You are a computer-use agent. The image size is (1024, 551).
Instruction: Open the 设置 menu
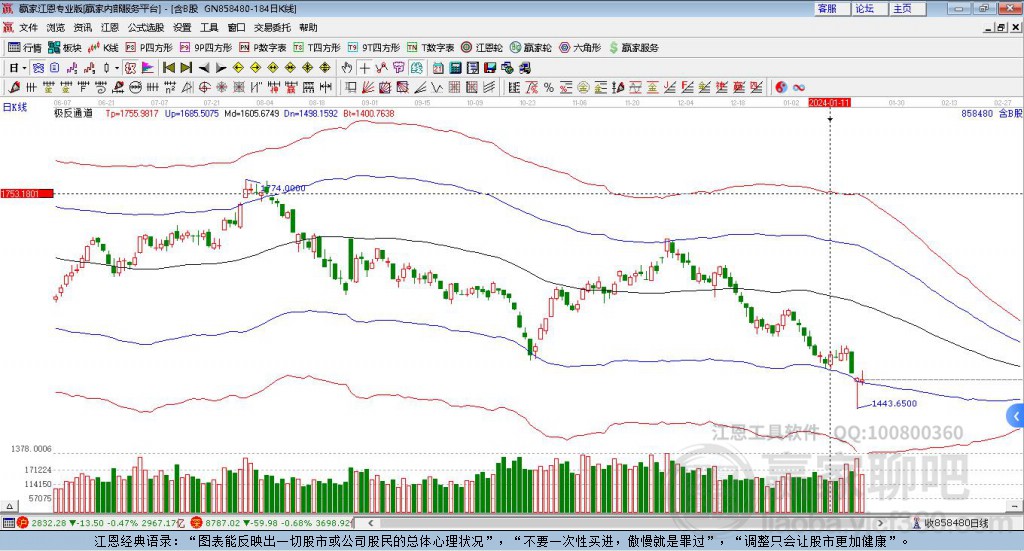coord(182,27)
